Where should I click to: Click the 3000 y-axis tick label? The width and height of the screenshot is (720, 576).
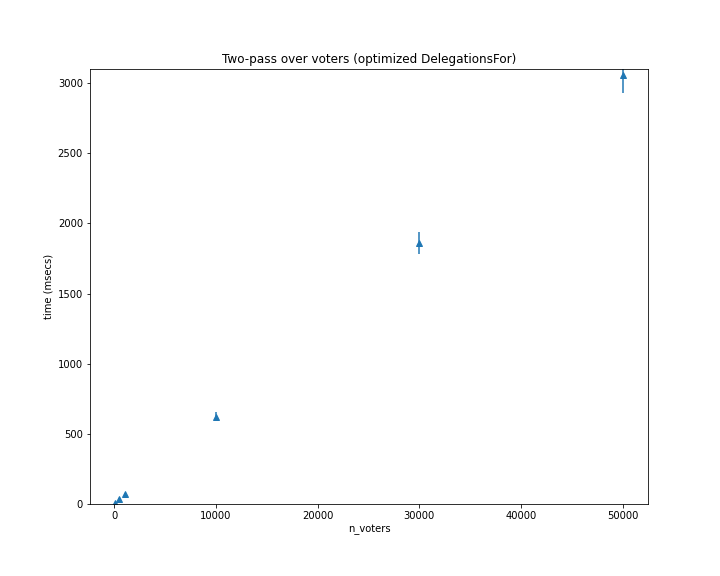click(x=70, y=83)
